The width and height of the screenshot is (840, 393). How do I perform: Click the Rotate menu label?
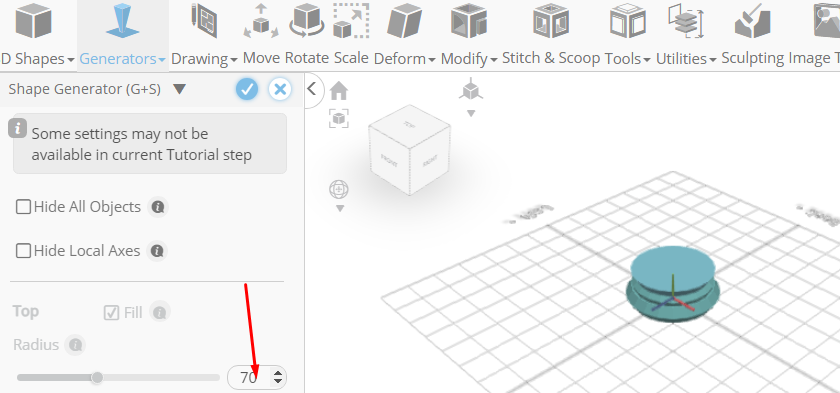coord(307,58)
